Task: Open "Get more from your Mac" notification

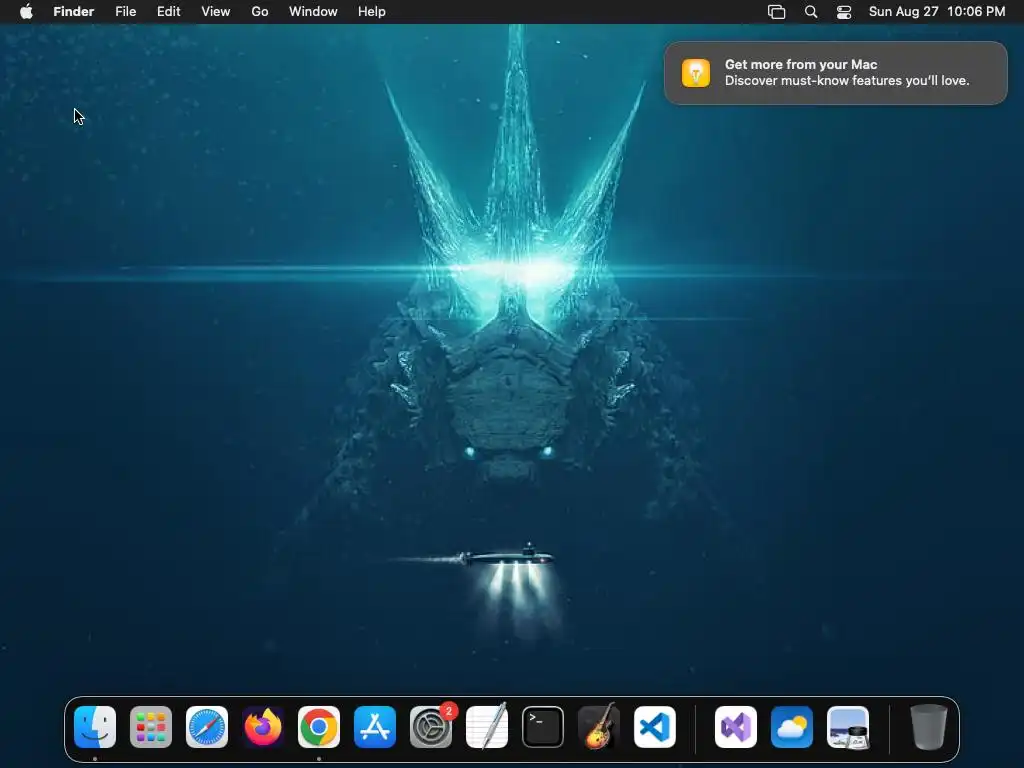Action: coord(836,72)
